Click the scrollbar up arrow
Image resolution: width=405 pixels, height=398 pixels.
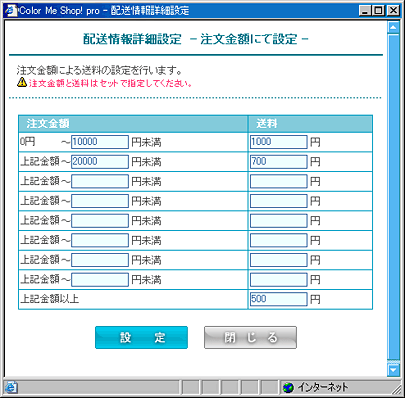pyautogui.click(x=394, y=27)
